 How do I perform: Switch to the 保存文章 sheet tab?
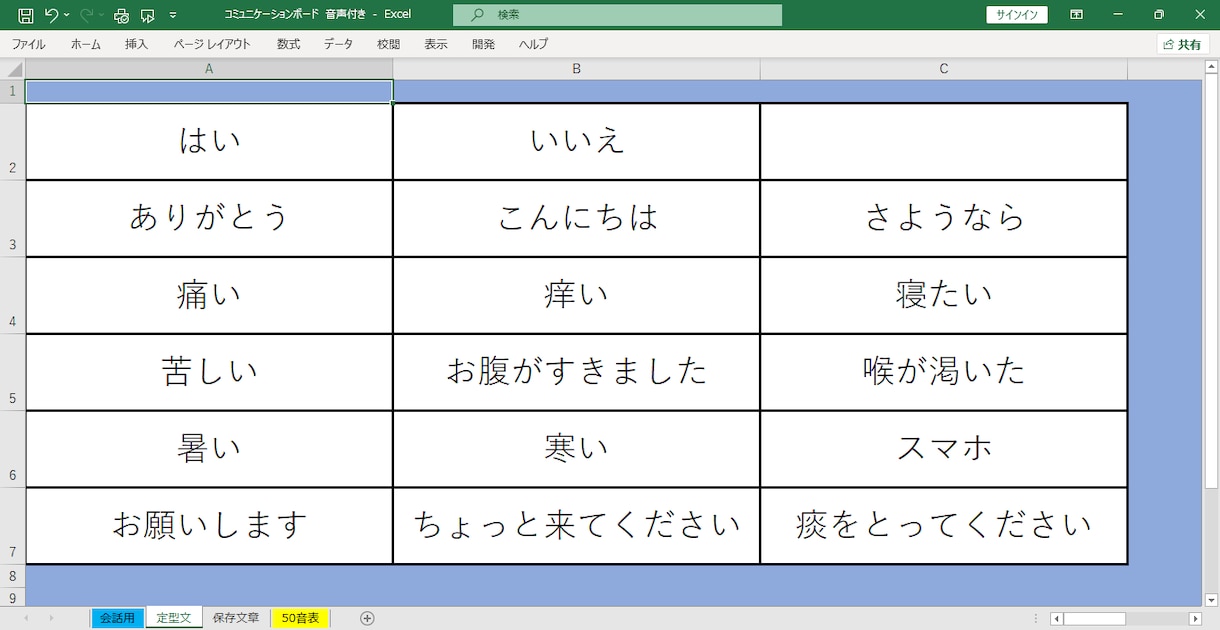(x=236, y=618)
